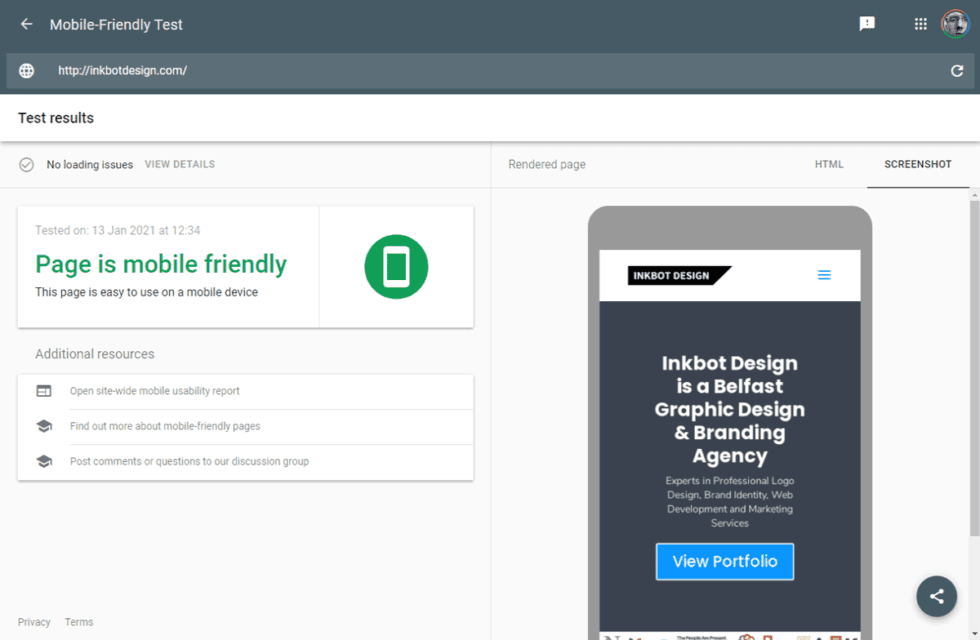Screen dimensions: 980x640
Task: Click the no loading issues checkmark
Action: 27,165
